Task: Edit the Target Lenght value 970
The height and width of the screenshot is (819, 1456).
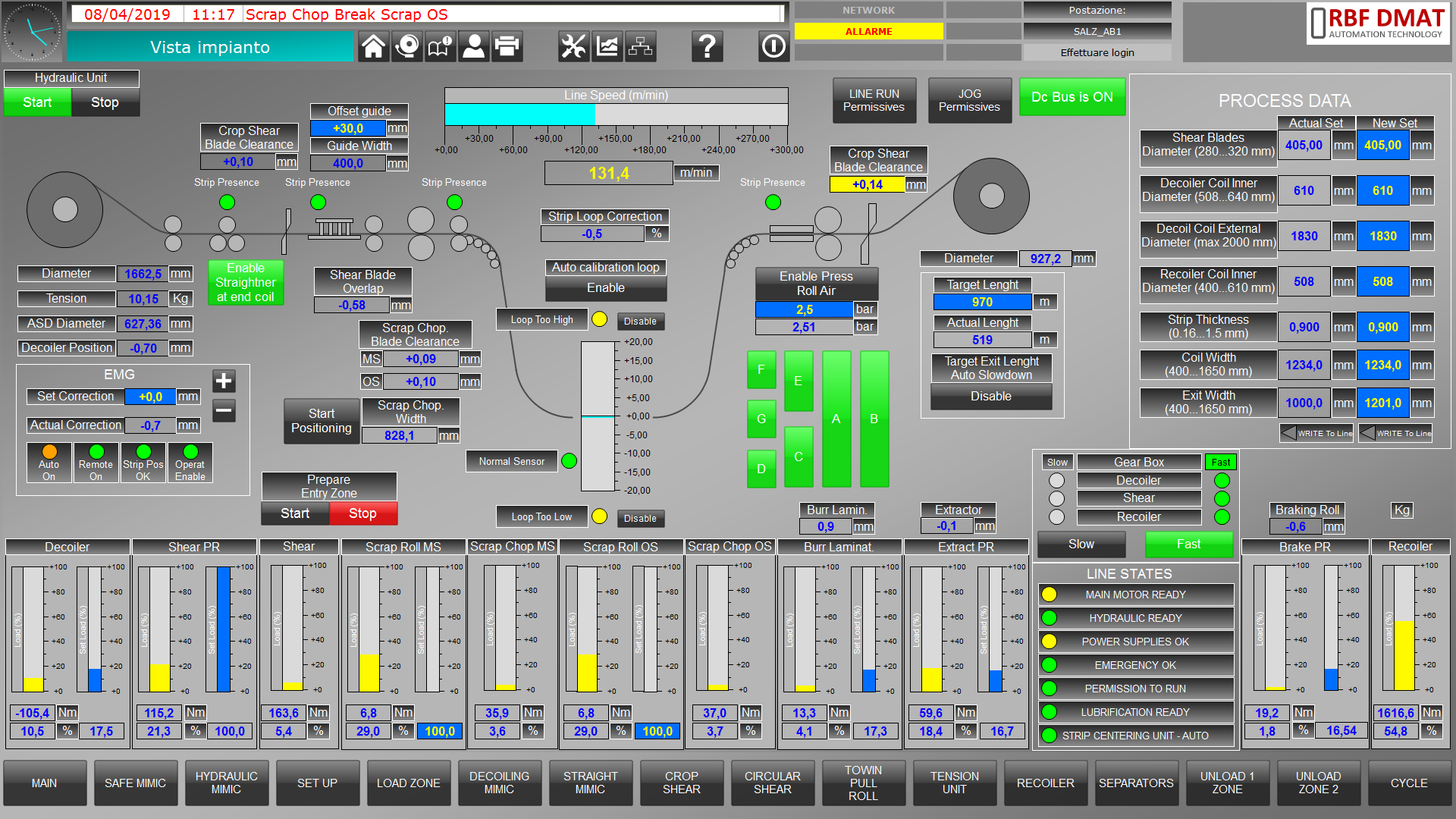Action: [982, 302]
